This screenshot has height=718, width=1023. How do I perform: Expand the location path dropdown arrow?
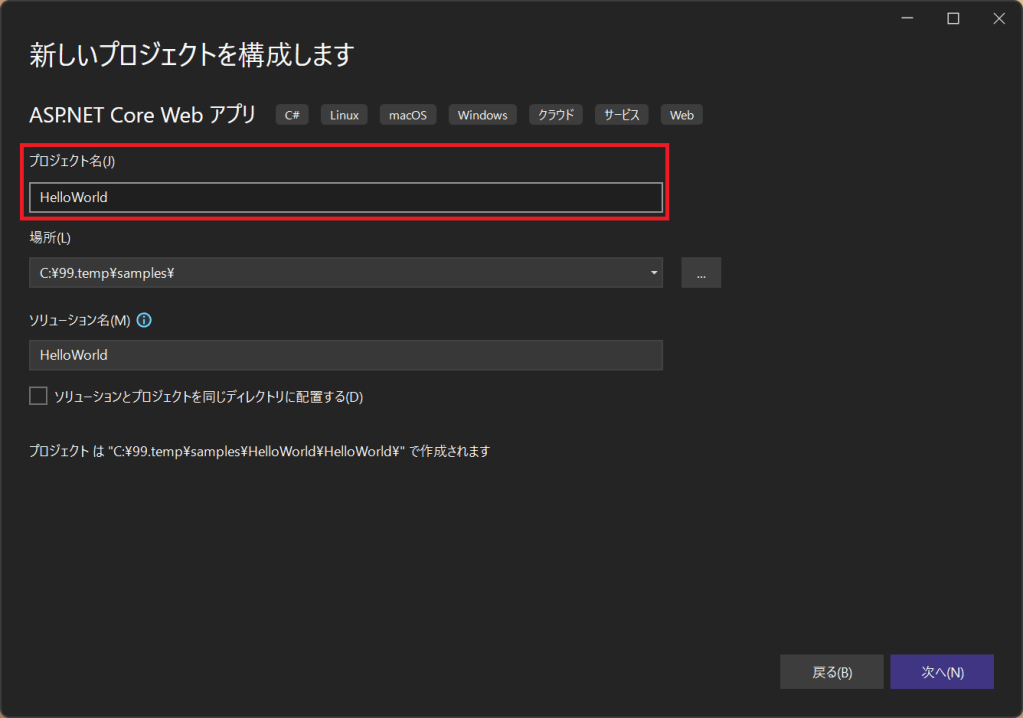point(653,273)
